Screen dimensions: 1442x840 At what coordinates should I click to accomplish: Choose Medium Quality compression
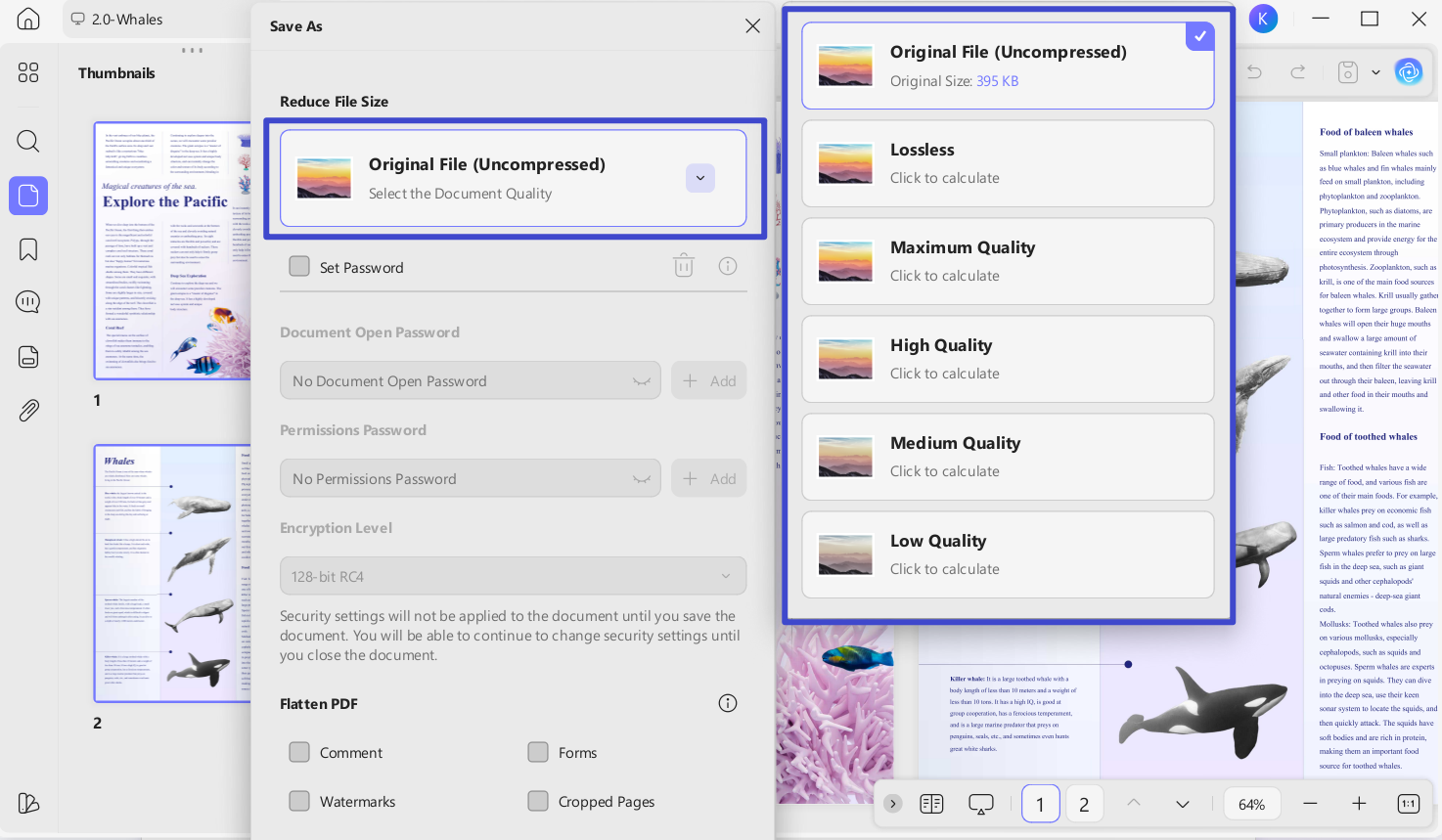pos(1008,457)
